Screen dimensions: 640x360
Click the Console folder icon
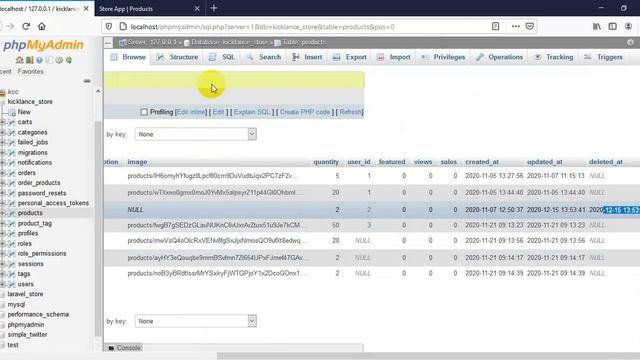pos(111,348)
